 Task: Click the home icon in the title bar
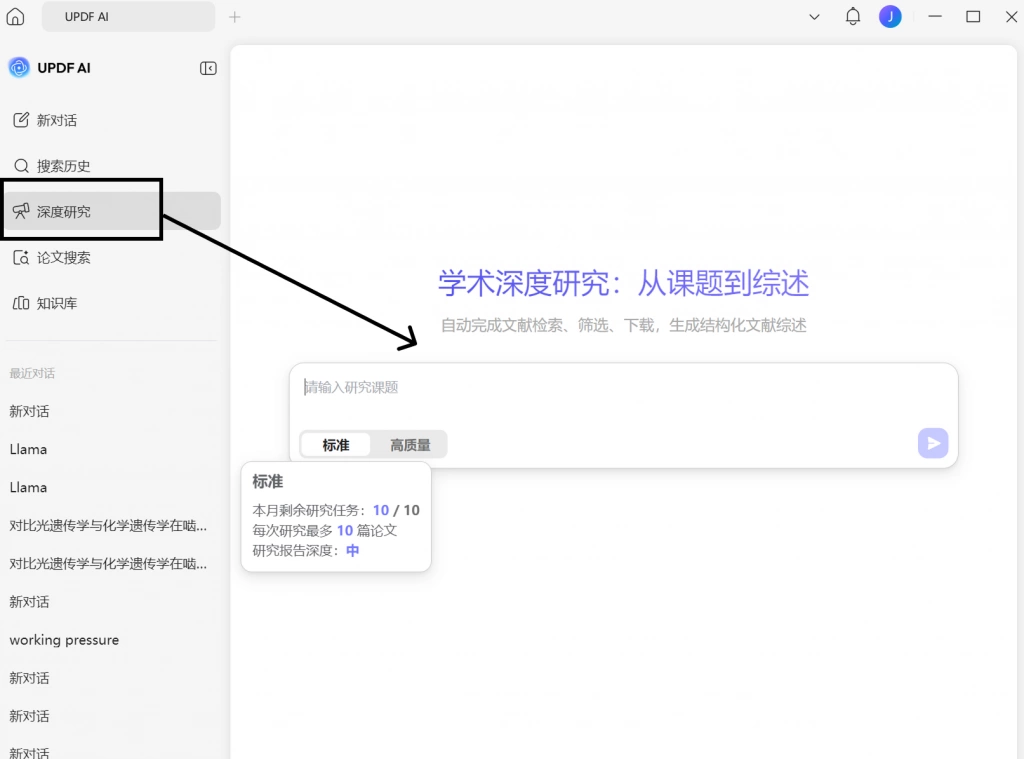click(x=15, y=16)
